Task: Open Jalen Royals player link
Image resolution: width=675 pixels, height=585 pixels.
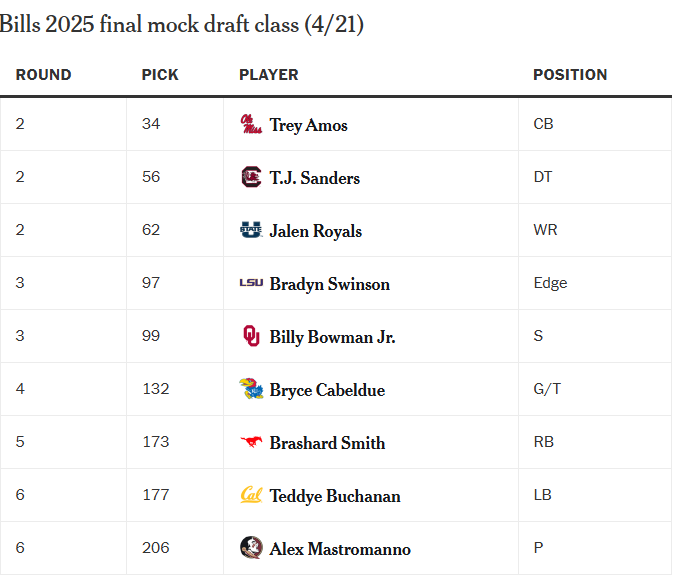Action: (x=316, y=231)
